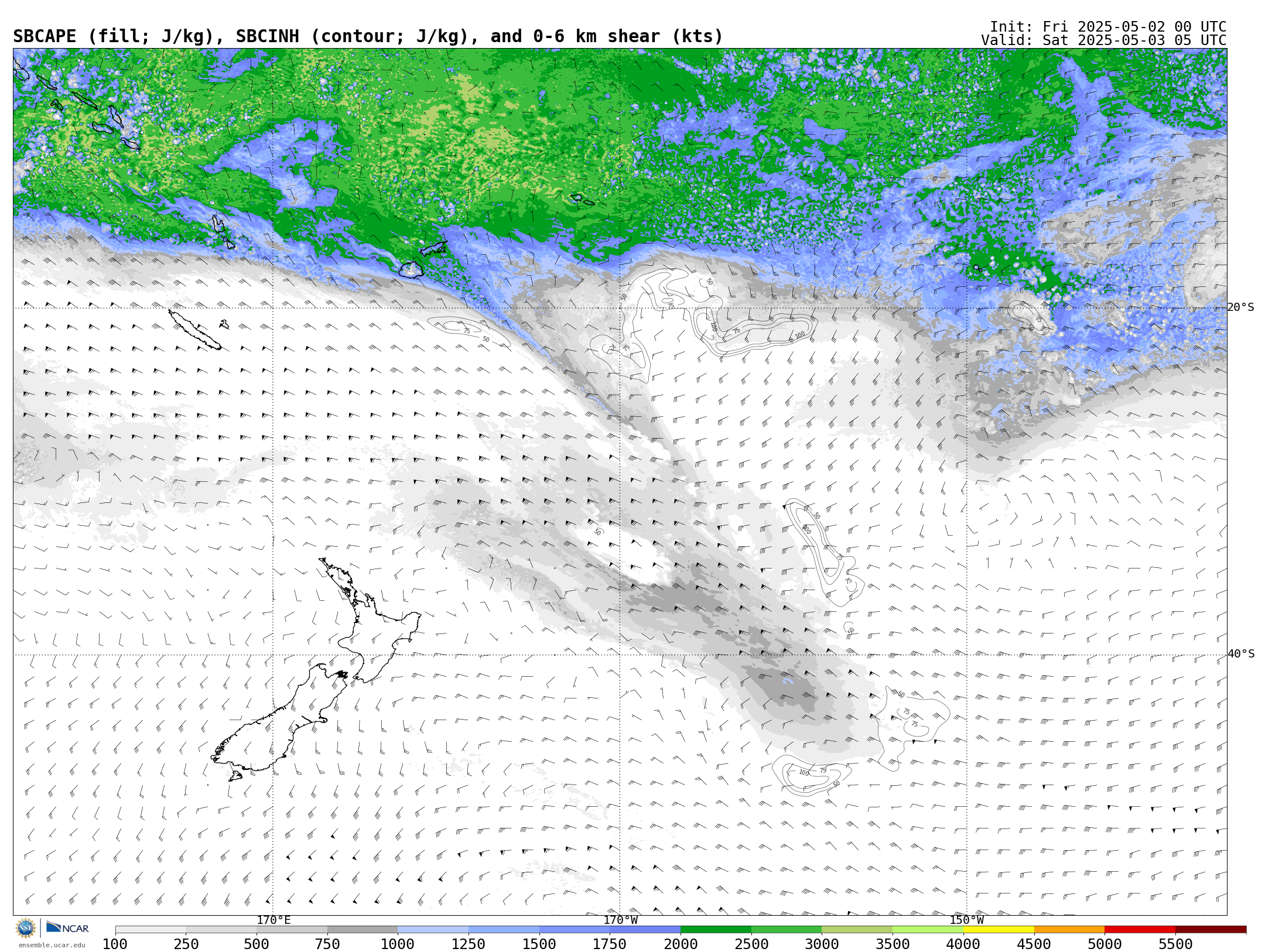Click the 4500 colorbar tick label
The image size is (1265, 952).
coord(1034,944)
